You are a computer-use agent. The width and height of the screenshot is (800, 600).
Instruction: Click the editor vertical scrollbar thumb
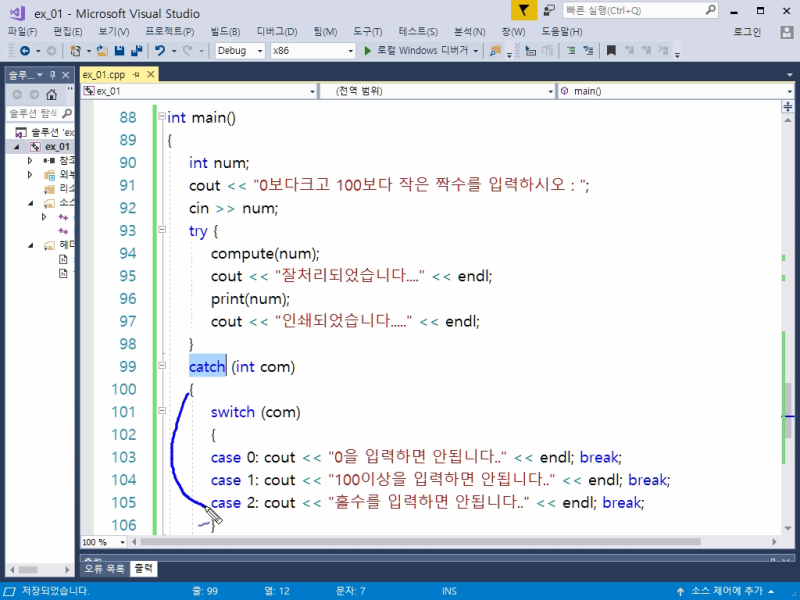pos(788,410)
